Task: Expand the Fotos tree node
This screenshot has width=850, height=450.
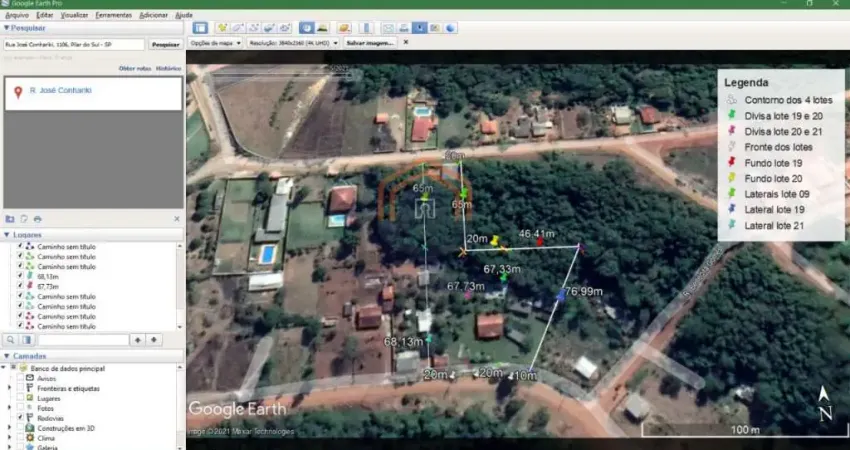Action: 9,408
